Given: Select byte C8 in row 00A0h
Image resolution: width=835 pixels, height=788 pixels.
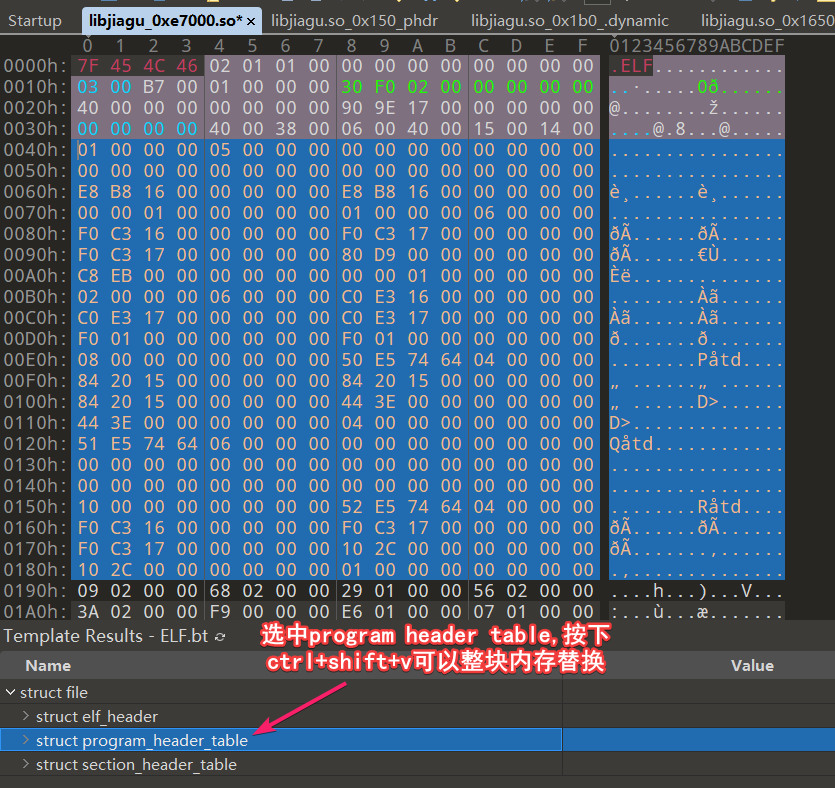Looking at the screenshot, I should [88, 276].
